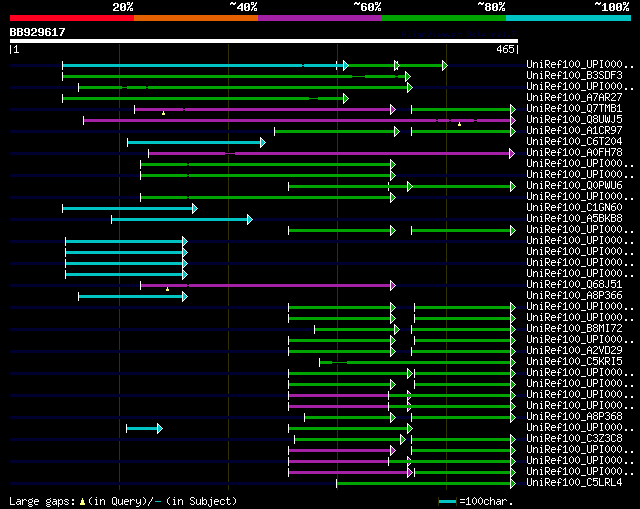Select the UniRef100_B8MI72 label
Viewport: 640px width, 509px height.
pos(574,329)
